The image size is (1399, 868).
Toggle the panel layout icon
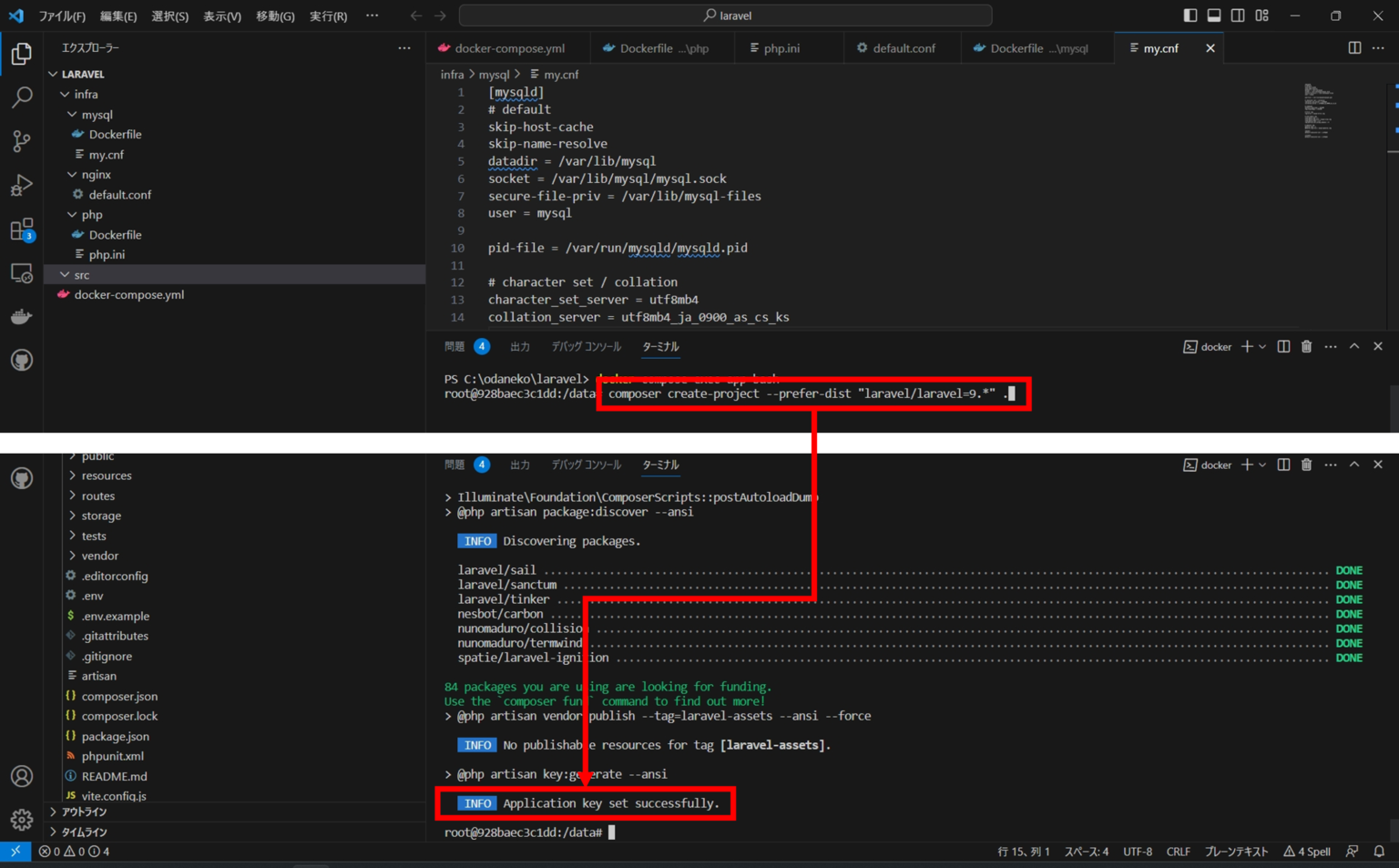[1213, 15]
